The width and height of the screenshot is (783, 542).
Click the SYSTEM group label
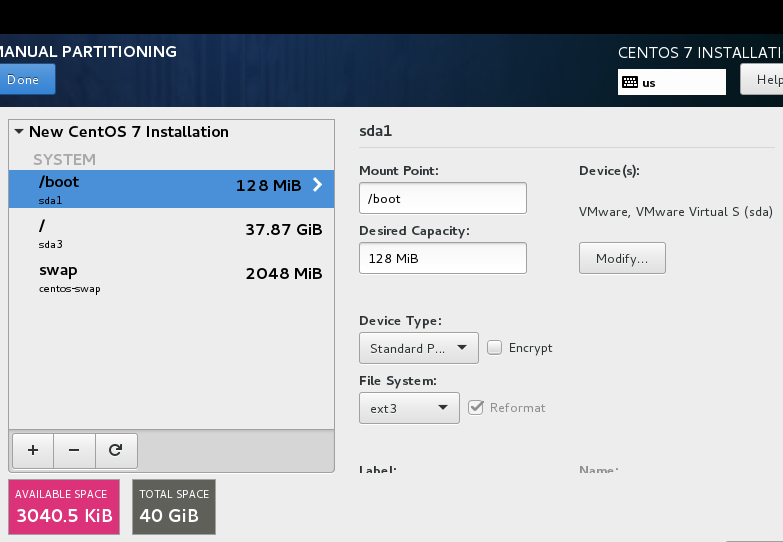tap(64, 159)
